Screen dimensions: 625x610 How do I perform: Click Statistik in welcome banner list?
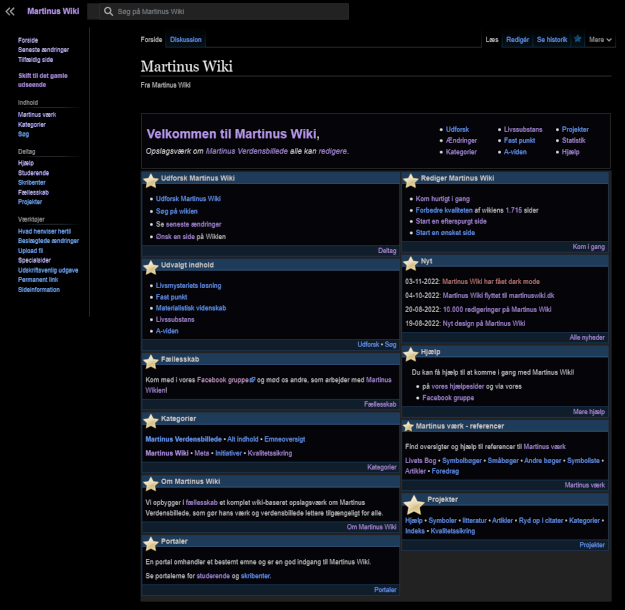[x=574, y=140]
